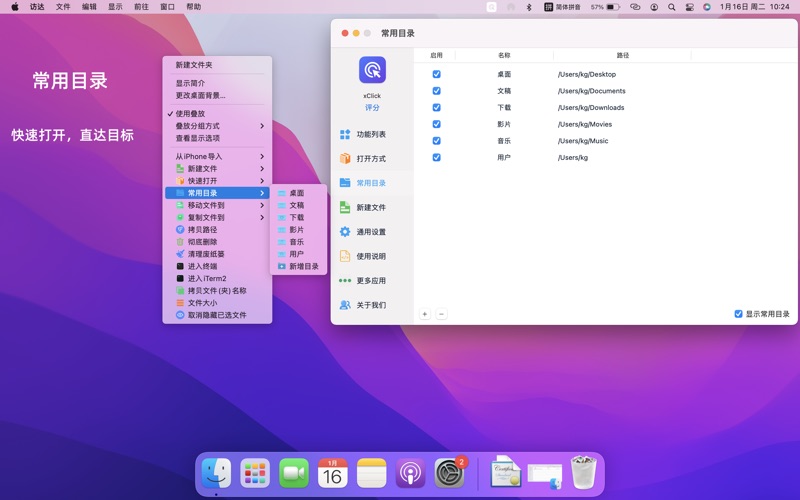Open Launchpad from the Dock
Screen dimensions: 800x500
pos(255,473)
